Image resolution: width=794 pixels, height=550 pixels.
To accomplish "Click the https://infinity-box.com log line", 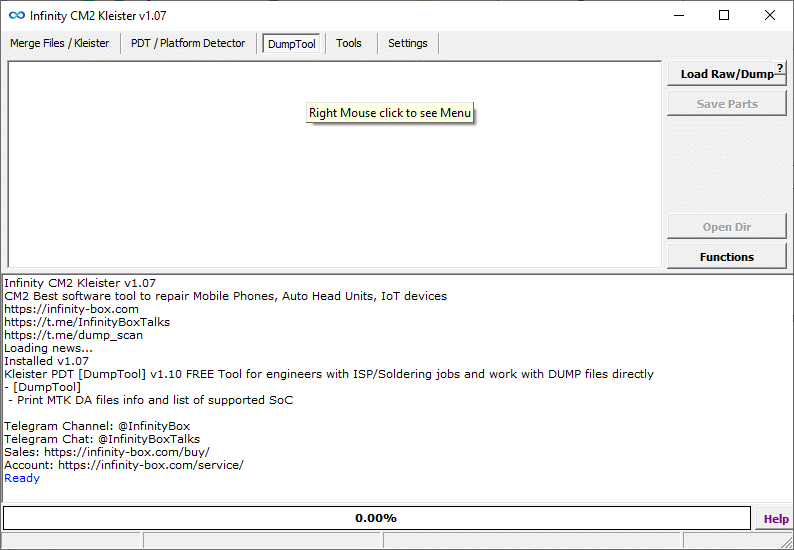I will tap(71, 309).
